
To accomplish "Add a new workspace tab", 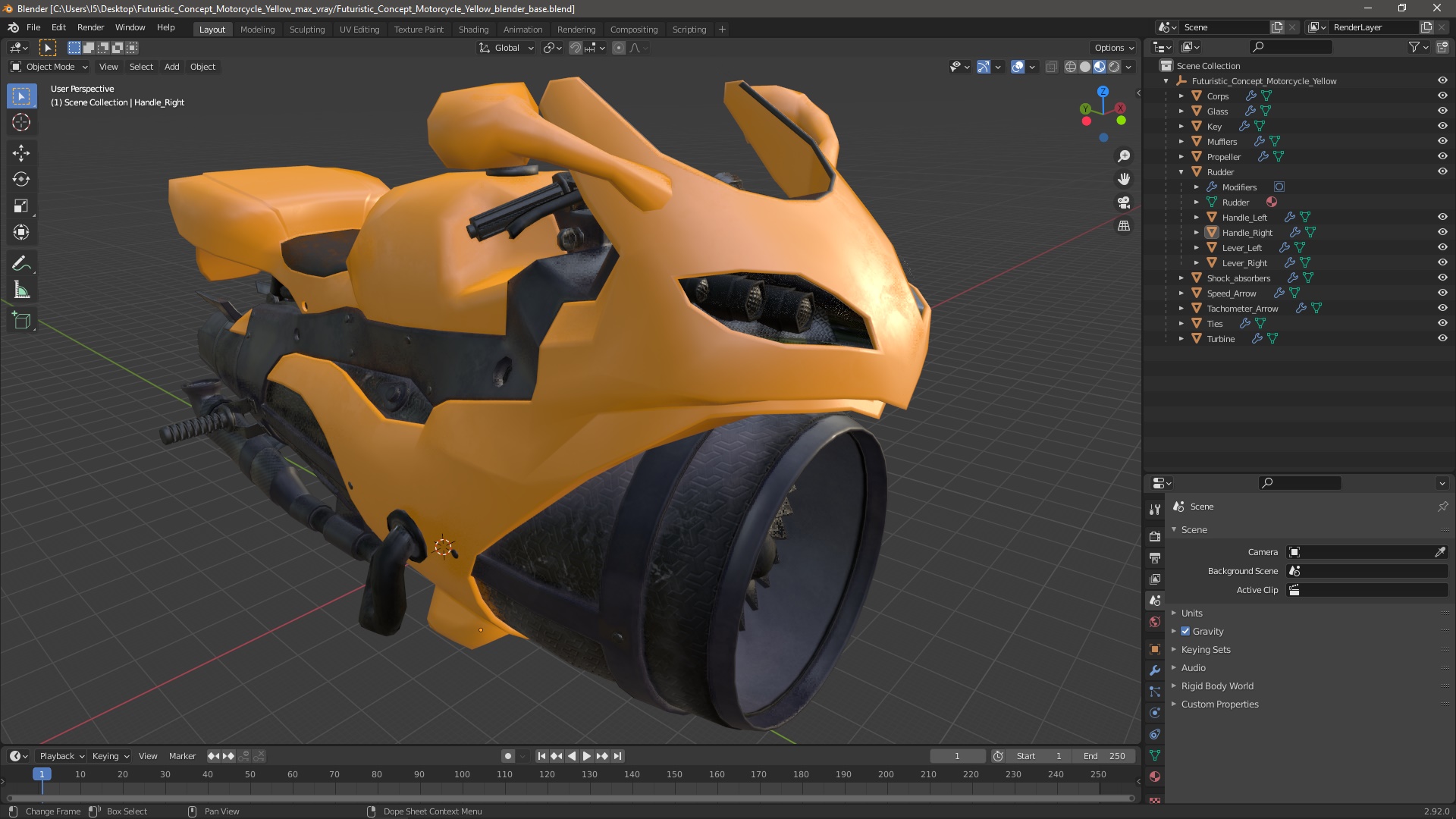I will coord(722,29).
